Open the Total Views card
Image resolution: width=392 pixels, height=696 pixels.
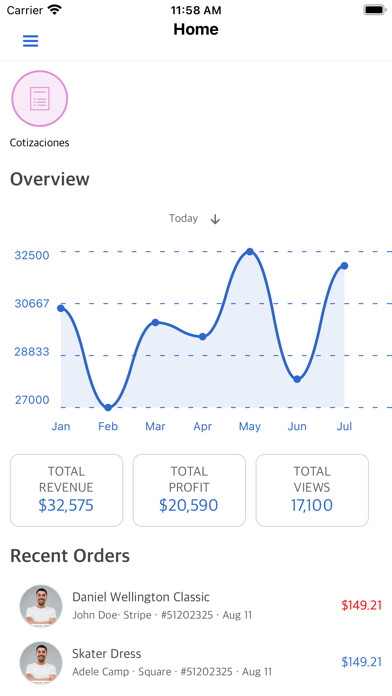point(312,490)
